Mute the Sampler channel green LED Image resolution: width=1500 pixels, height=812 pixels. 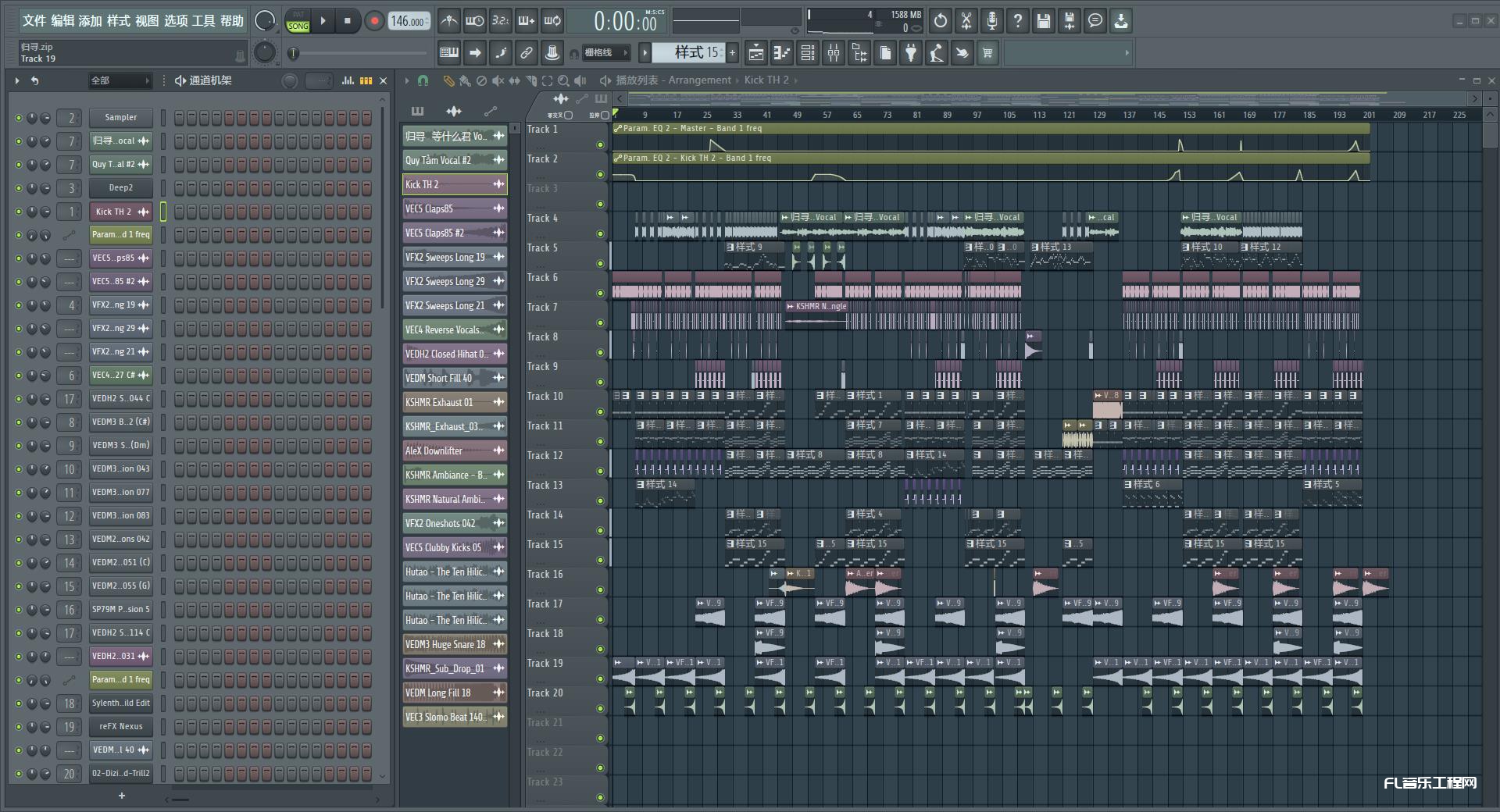[x=19, y=118]
